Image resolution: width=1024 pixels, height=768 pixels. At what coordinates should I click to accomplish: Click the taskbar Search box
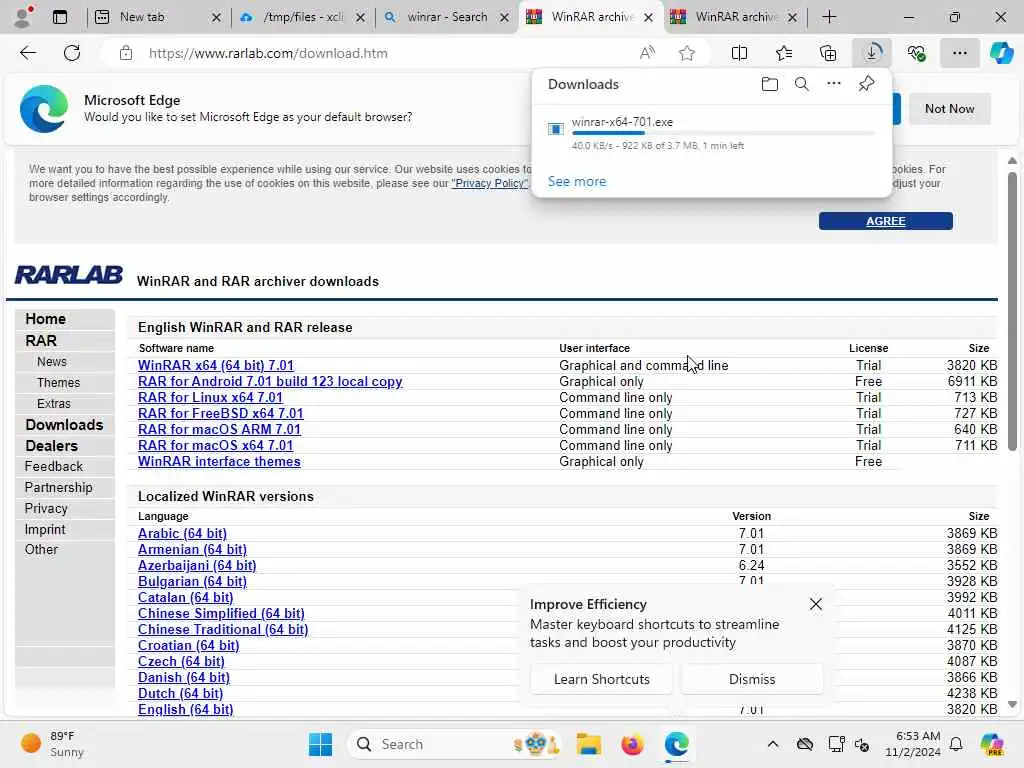[457, 744]
